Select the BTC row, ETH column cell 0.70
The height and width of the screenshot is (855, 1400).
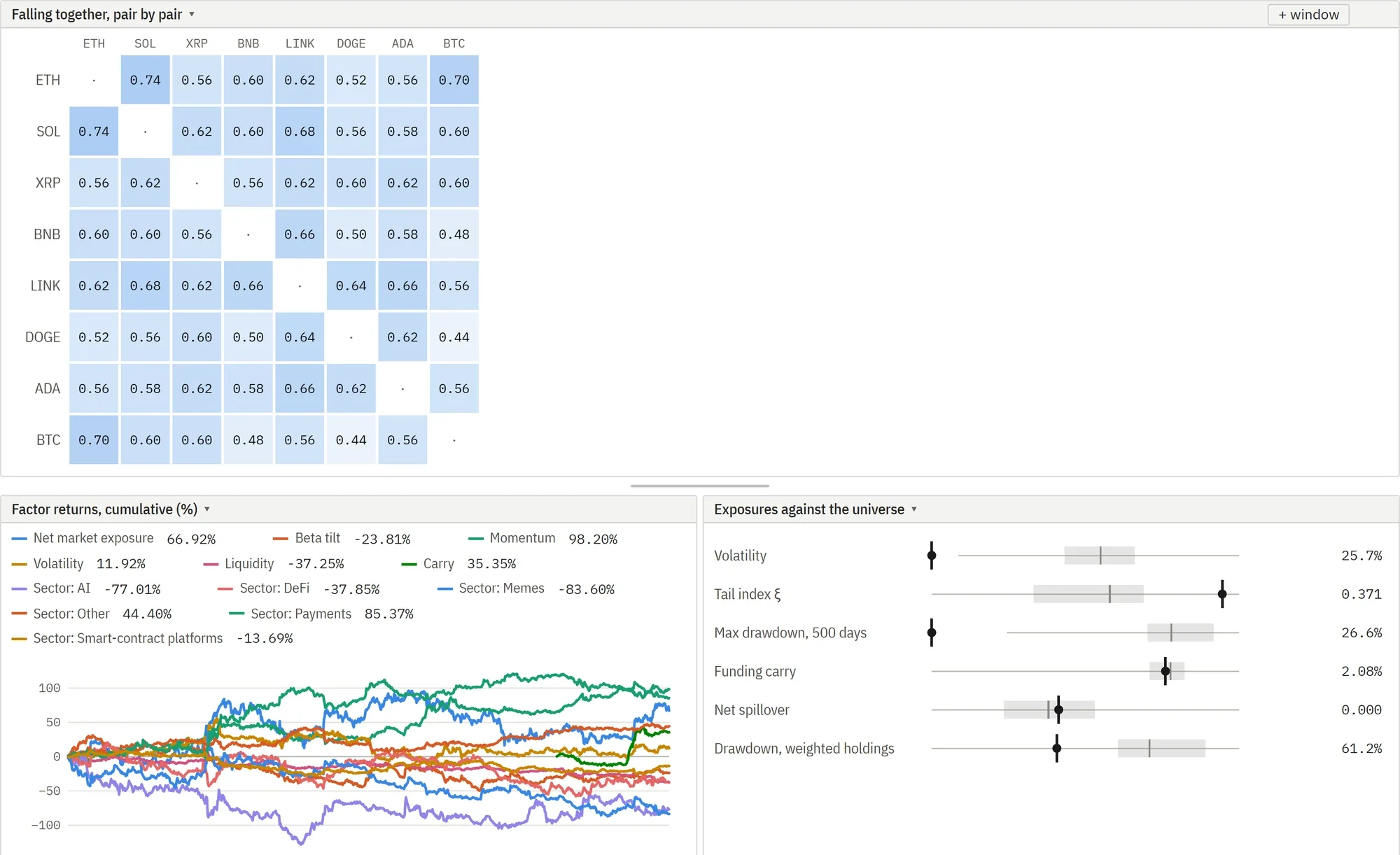click(94, 440)
